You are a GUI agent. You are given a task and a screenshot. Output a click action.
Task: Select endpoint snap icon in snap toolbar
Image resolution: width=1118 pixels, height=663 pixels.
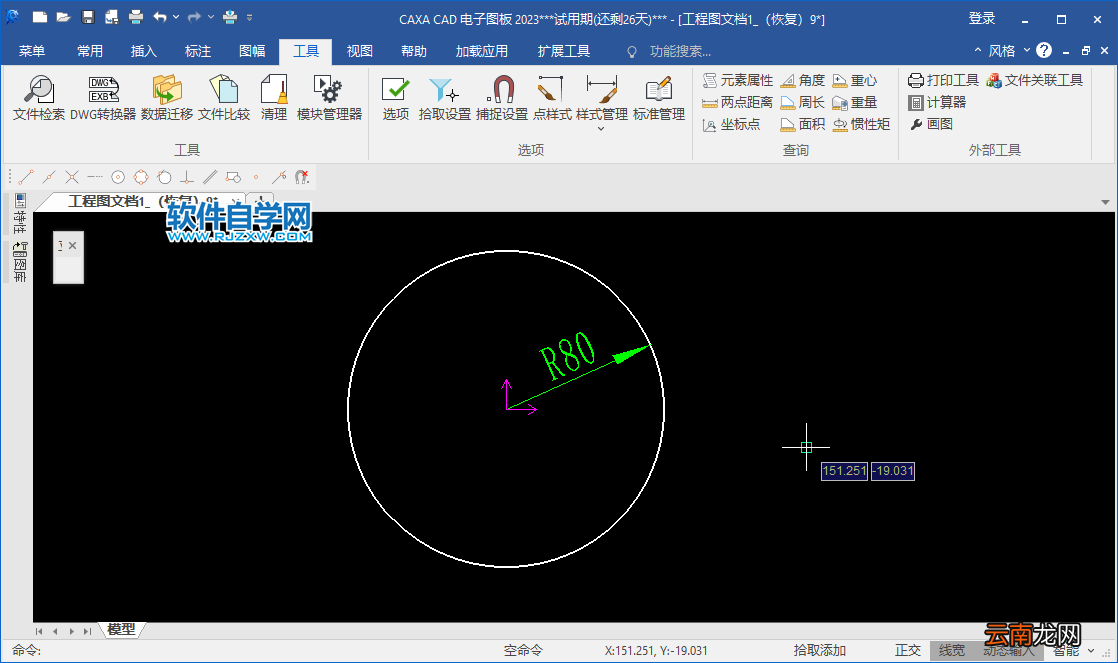coord(26,177)
